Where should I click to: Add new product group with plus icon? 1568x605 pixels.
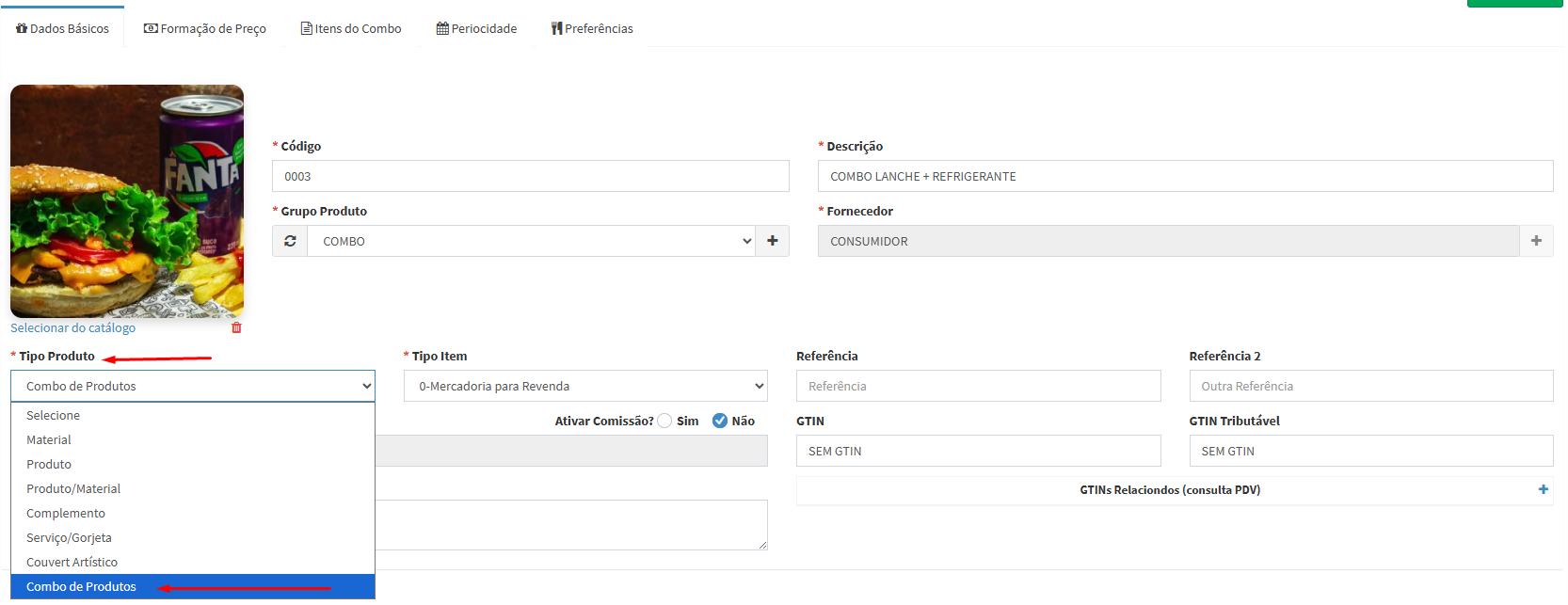(773, 242)
